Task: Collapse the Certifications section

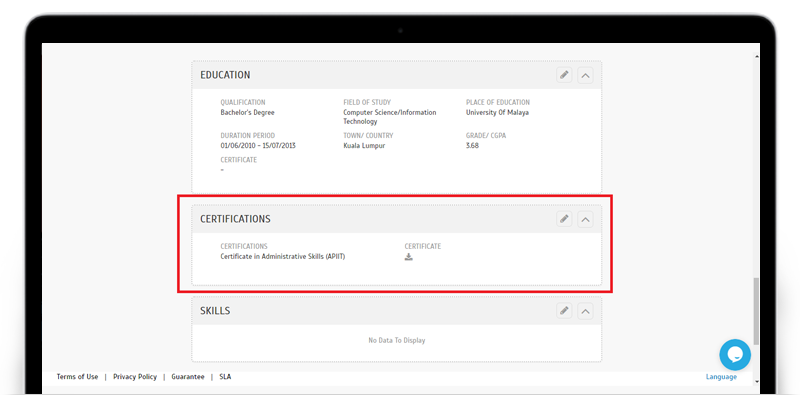Action: pos(585,219)
